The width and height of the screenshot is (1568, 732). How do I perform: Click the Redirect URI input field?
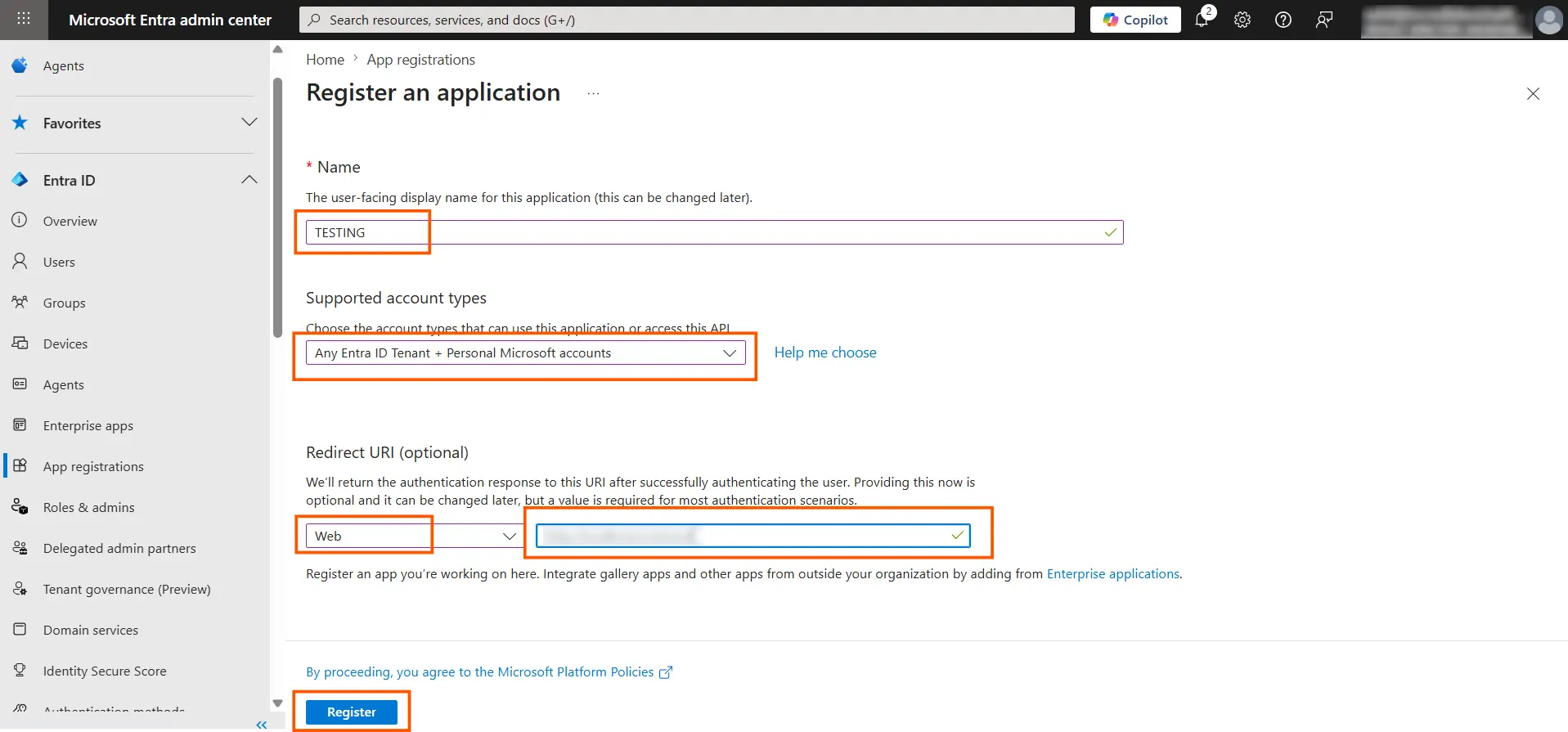coord(753,536)
